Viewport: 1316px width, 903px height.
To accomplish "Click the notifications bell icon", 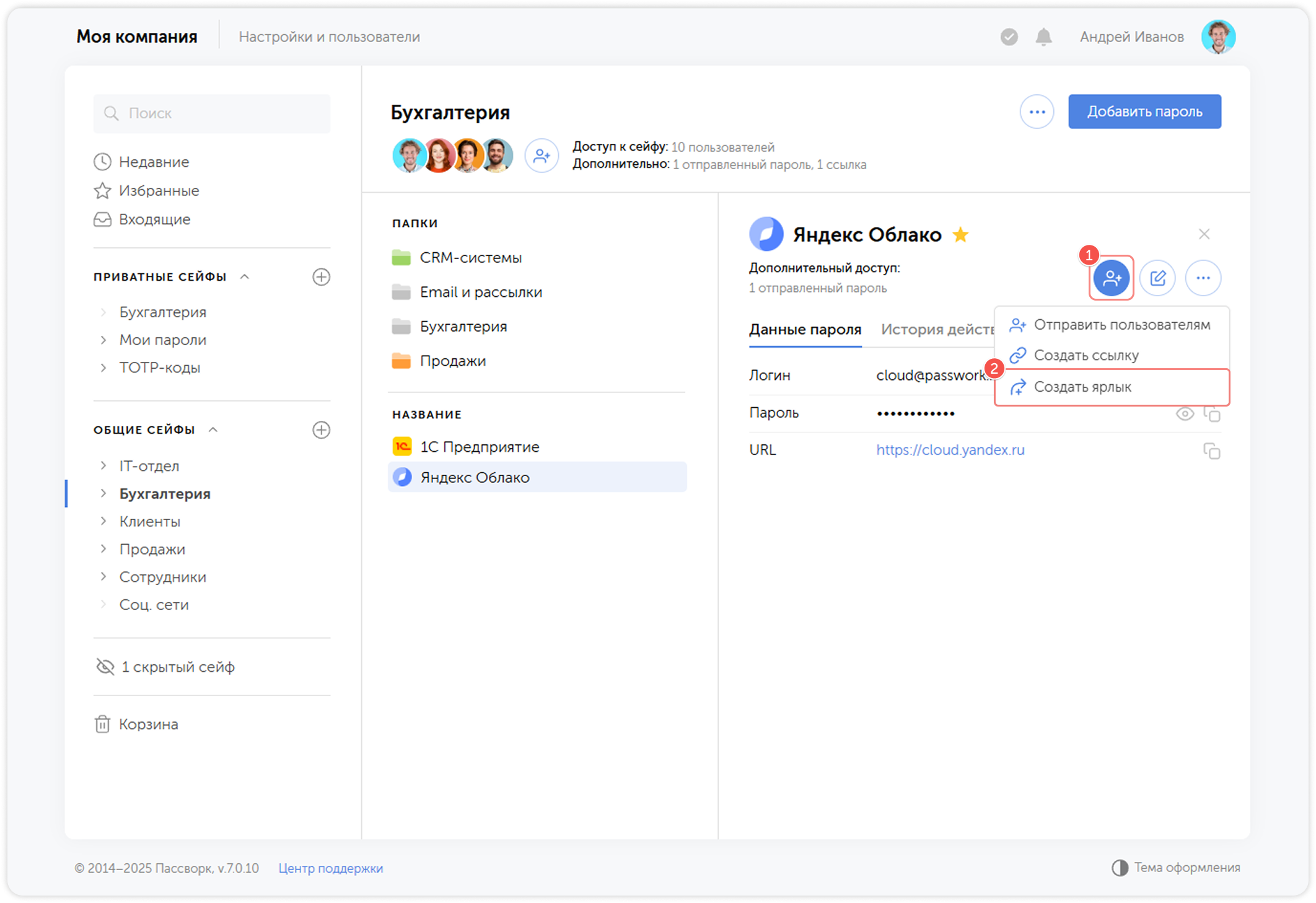I will pyautogui.click(x=1043, y=37).
